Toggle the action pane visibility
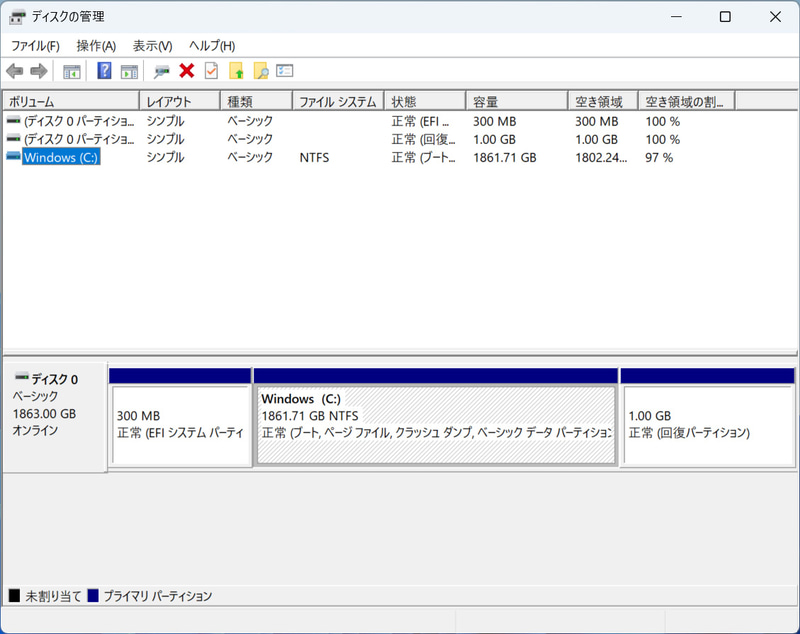This screenshot has height=634, width=800. coord(128,70)
